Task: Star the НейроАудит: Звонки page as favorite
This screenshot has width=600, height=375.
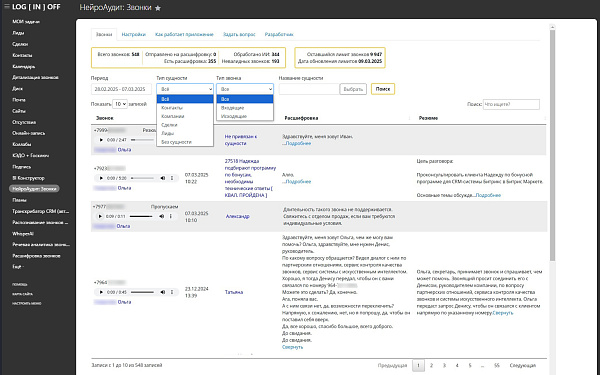Action: (x=158, y=8)
